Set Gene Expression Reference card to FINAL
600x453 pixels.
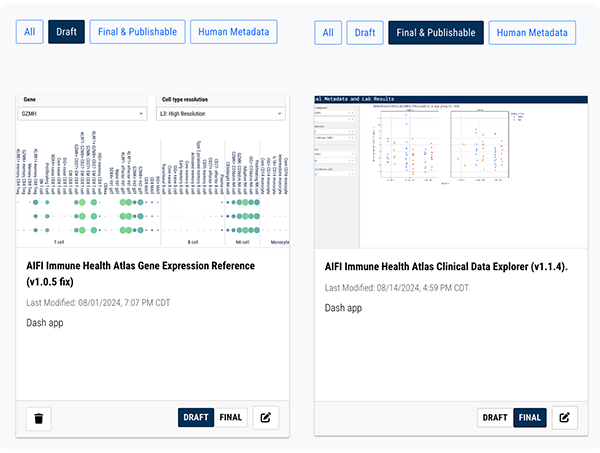pyautogui.click(x=231, y=418)
